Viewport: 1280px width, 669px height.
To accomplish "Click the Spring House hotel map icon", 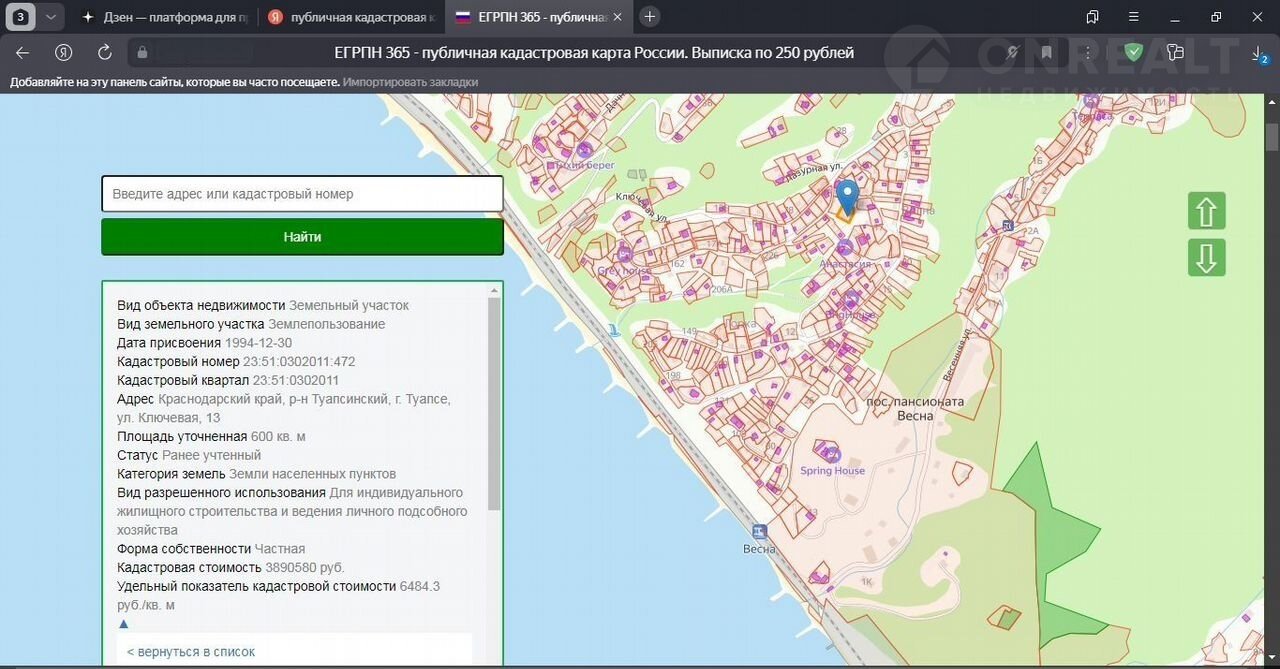I will point(833,453).
